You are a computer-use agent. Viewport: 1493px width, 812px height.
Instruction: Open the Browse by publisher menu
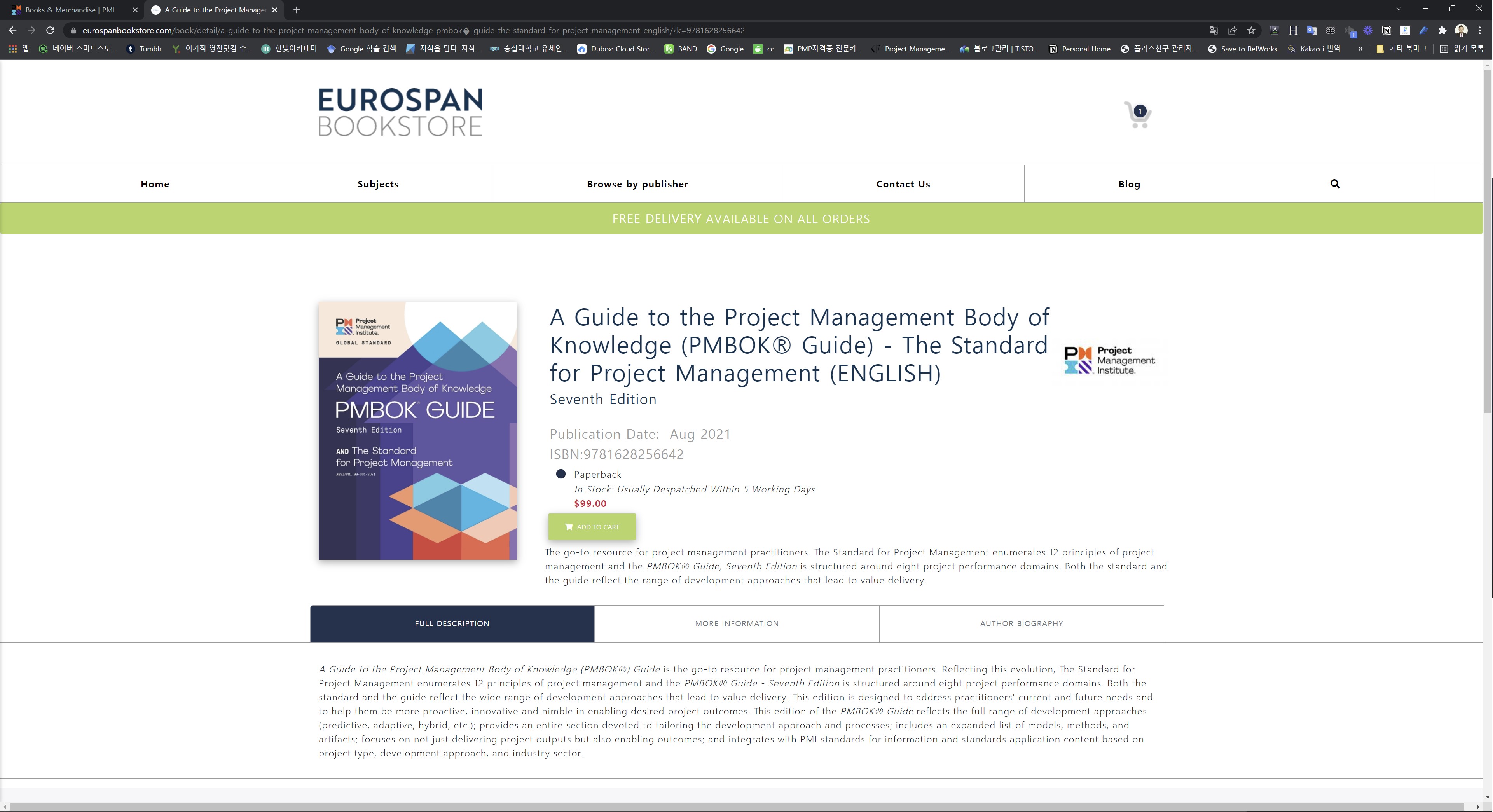coord(637,184)
